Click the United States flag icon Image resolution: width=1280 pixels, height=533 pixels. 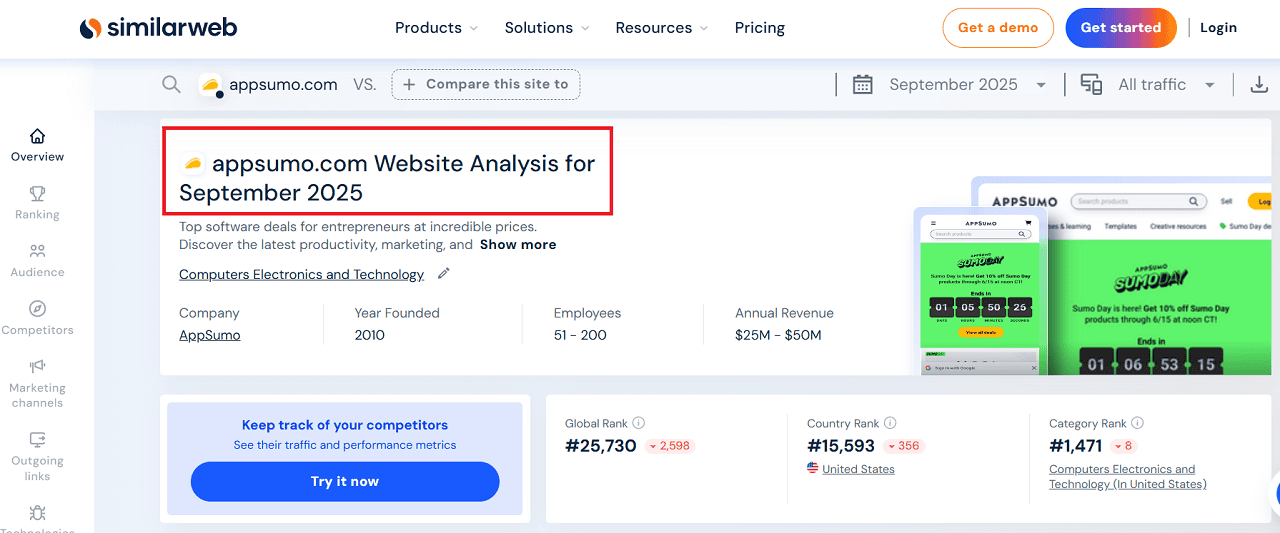[x=813, y=468]
